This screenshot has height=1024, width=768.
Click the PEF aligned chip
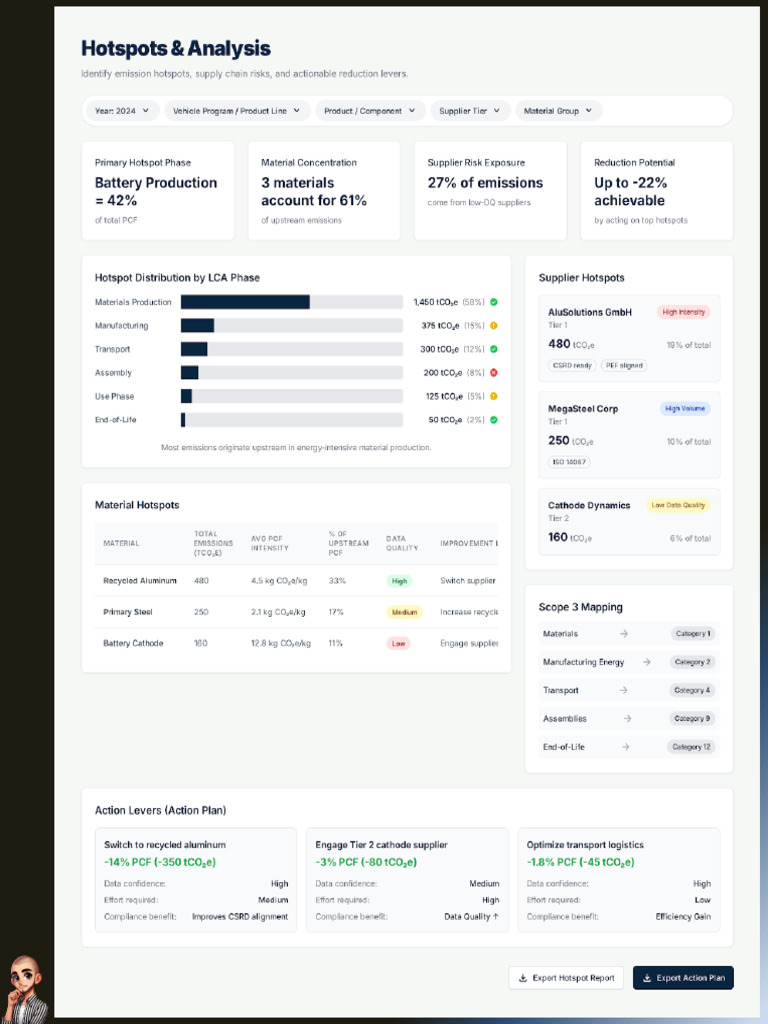624,366
